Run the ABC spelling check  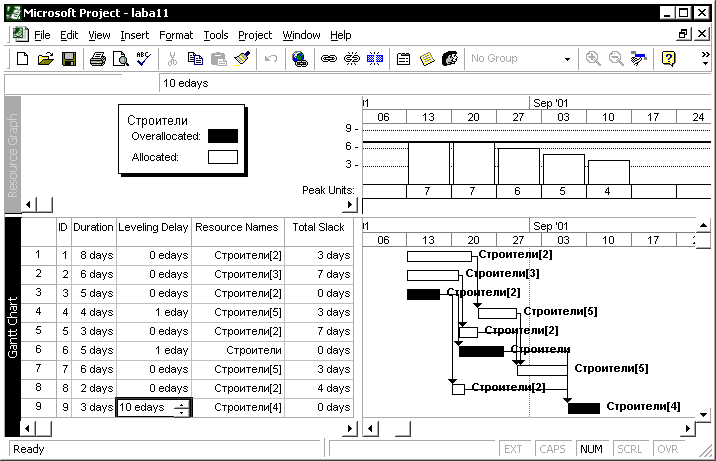[143, 59]
